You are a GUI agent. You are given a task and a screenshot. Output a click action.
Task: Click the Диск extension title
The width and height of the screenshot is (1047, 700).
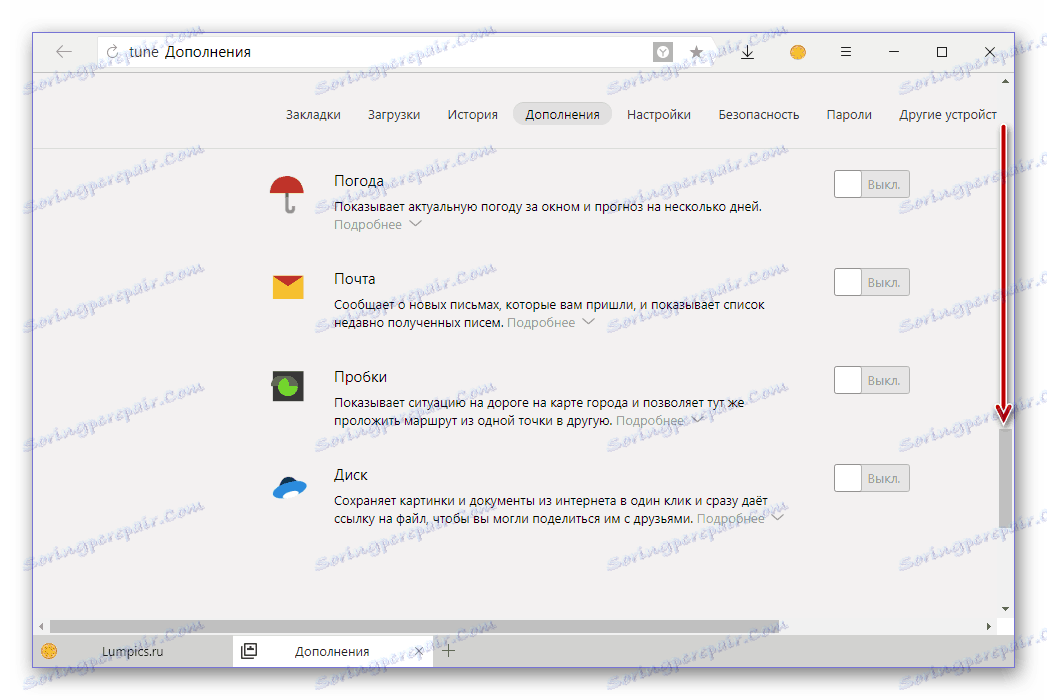(351, 475)
